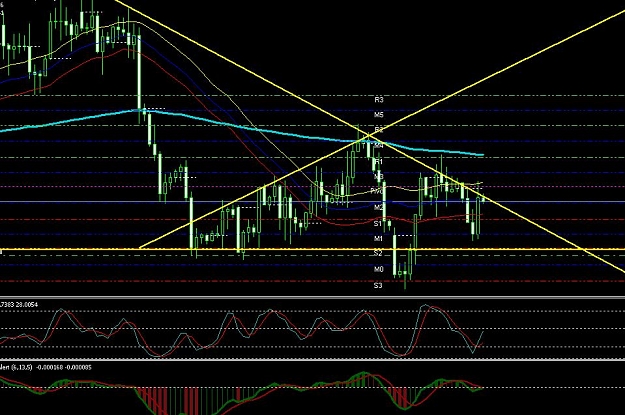Viewport: 625px width, 415px height.
Task: Click the S1 support level label
Action: (x=378, y=224)
